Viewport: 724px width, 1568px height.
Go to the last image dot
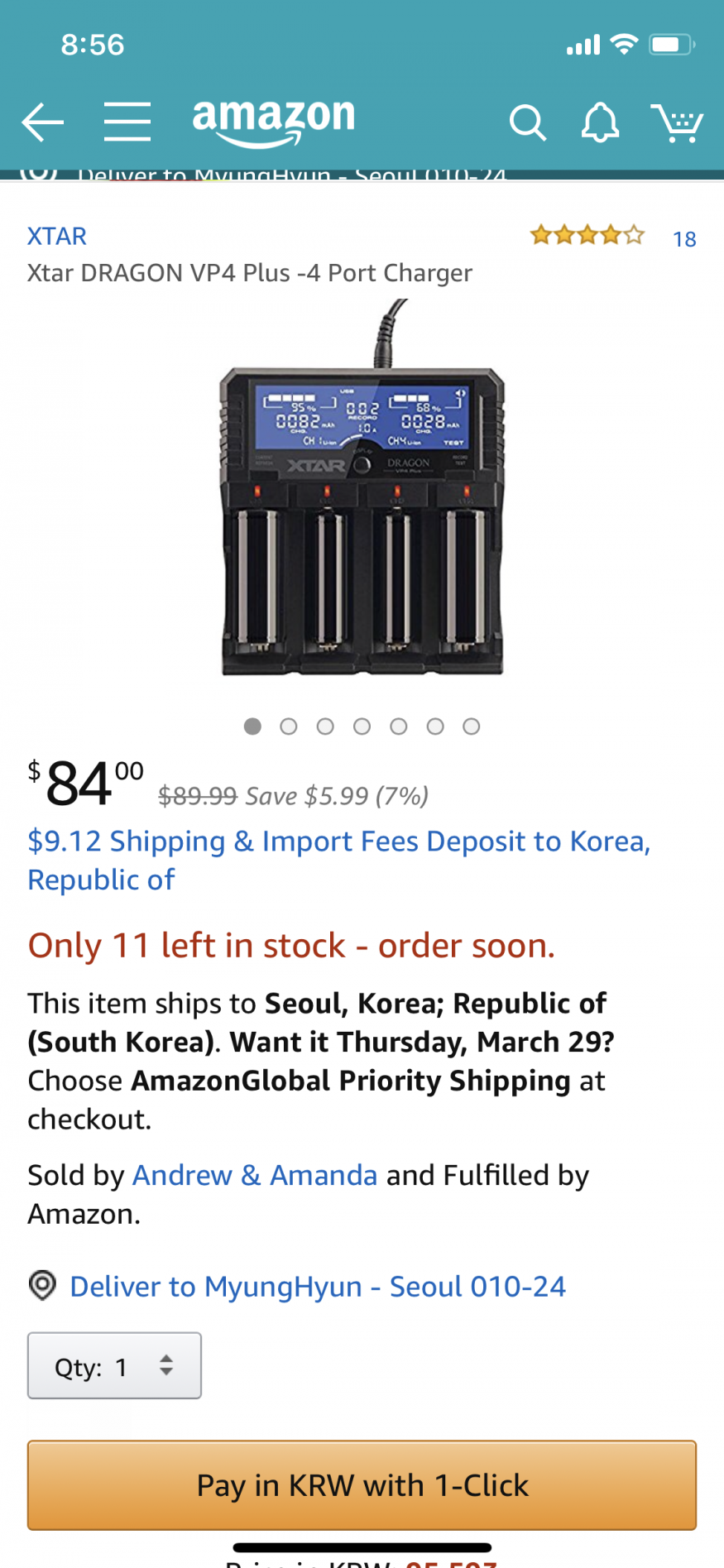point(472,726)
